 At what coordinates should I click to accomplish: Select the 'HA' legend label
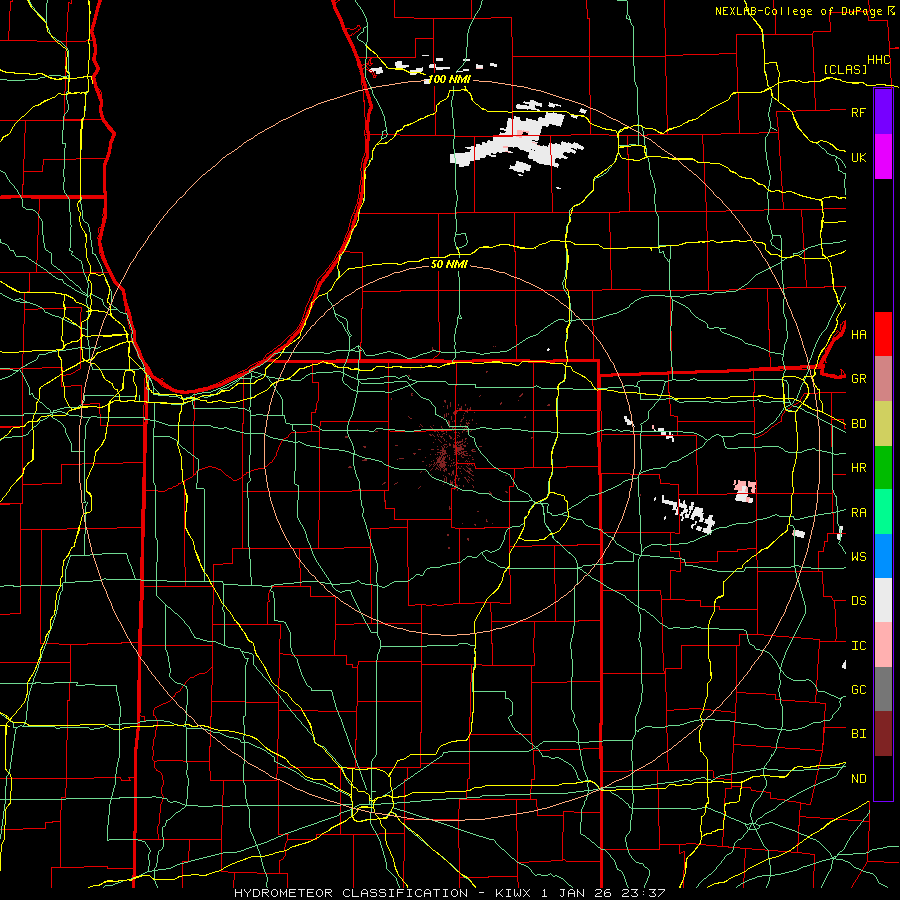[858, 335]
